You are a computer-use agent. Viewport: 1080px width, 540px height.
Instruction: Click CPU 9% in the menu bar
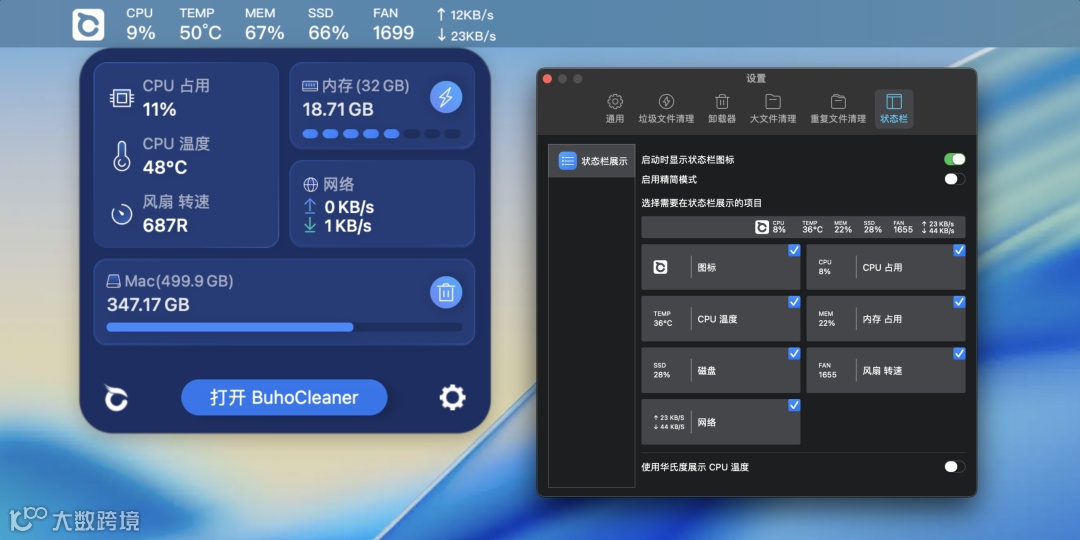click(141, 24)
